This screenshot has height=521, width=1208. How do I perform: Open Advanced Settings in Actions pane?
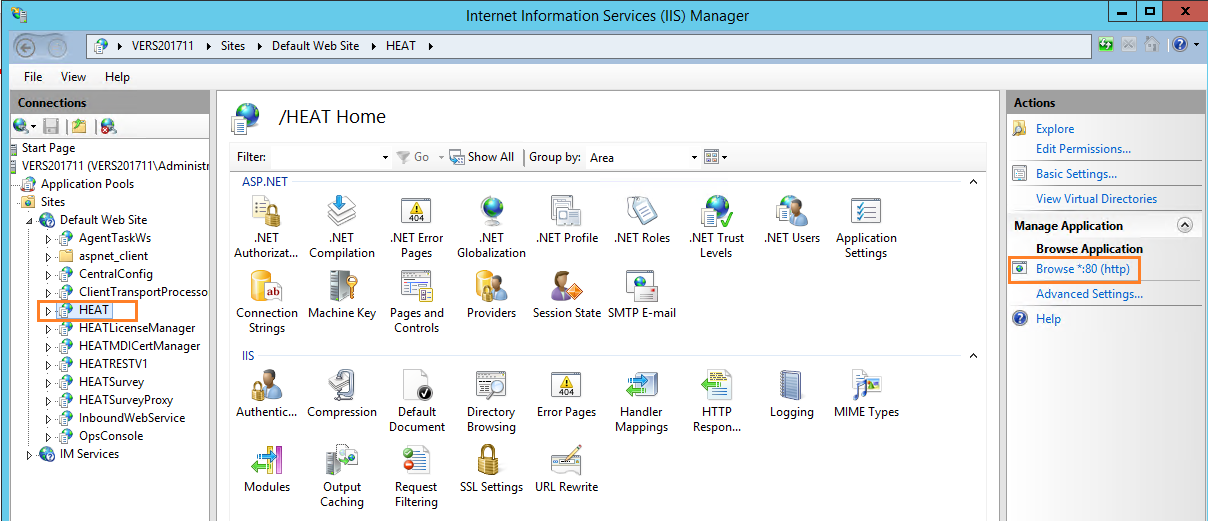pos(1089,294)
